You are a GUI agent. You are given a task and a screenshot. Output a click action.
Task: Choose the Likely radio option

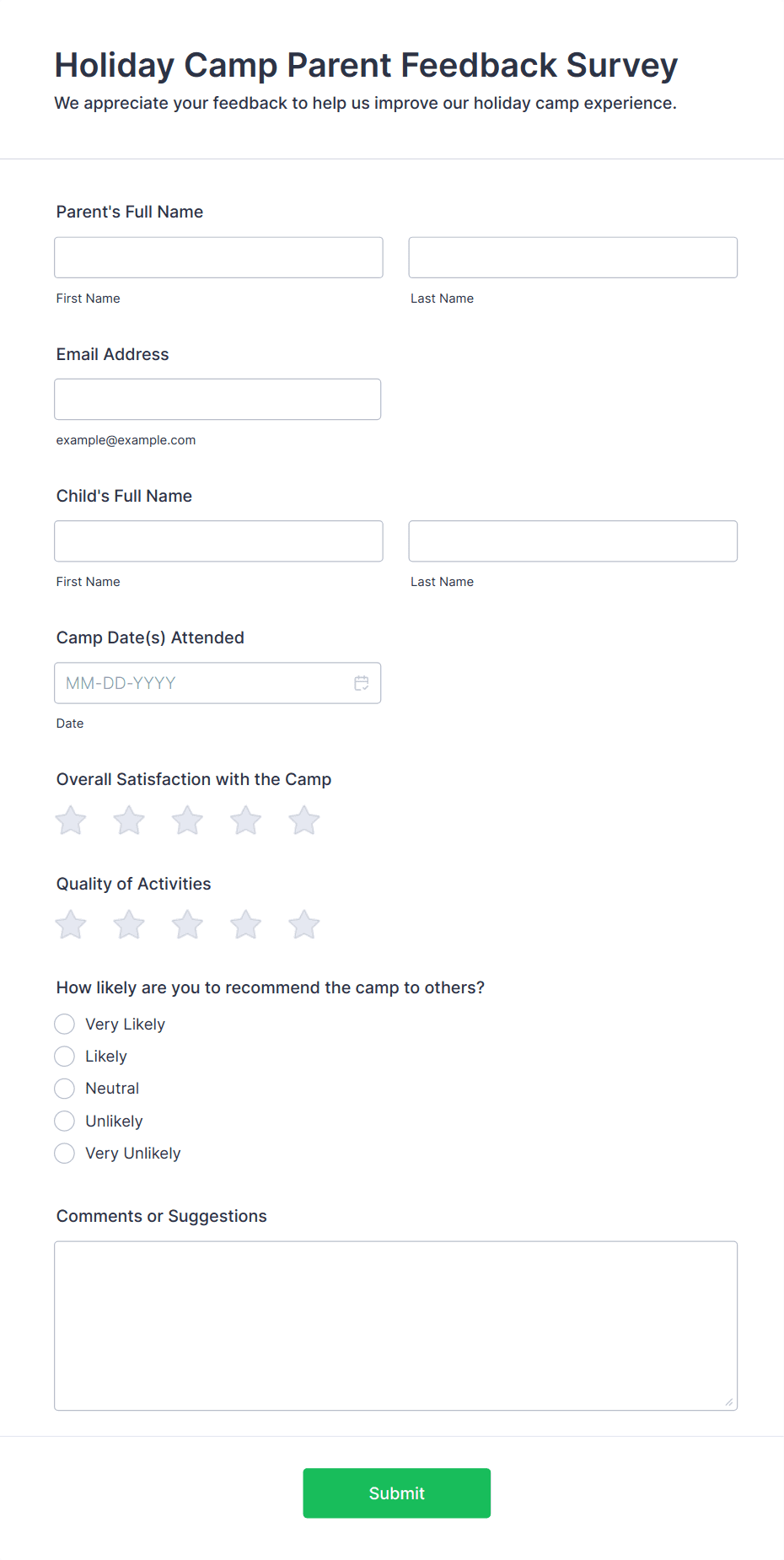[65, 1057]
